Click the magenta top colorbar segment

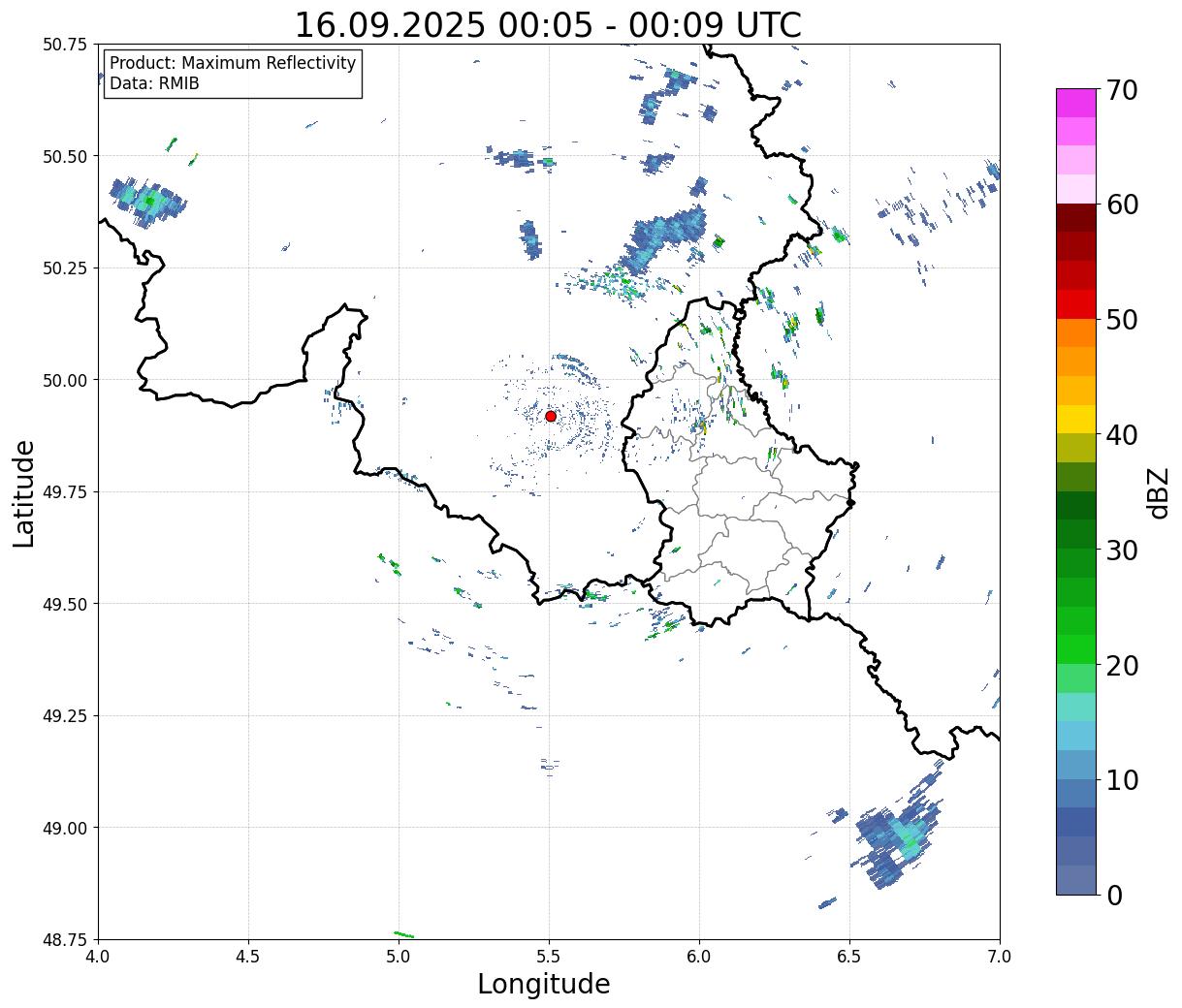click(1076, 103)
